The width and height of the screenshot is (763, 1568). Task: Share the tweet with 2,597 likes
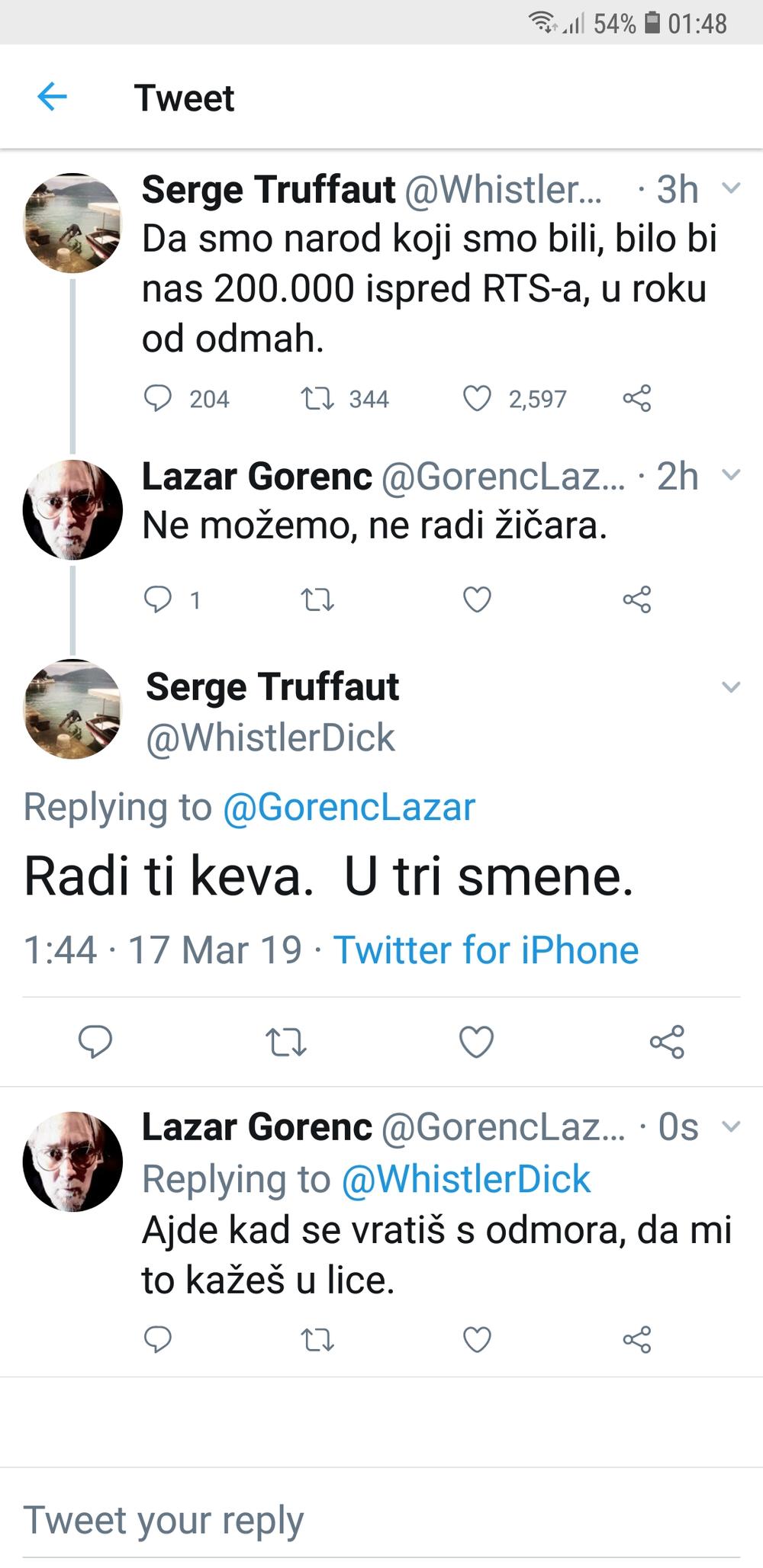point(637,398)
